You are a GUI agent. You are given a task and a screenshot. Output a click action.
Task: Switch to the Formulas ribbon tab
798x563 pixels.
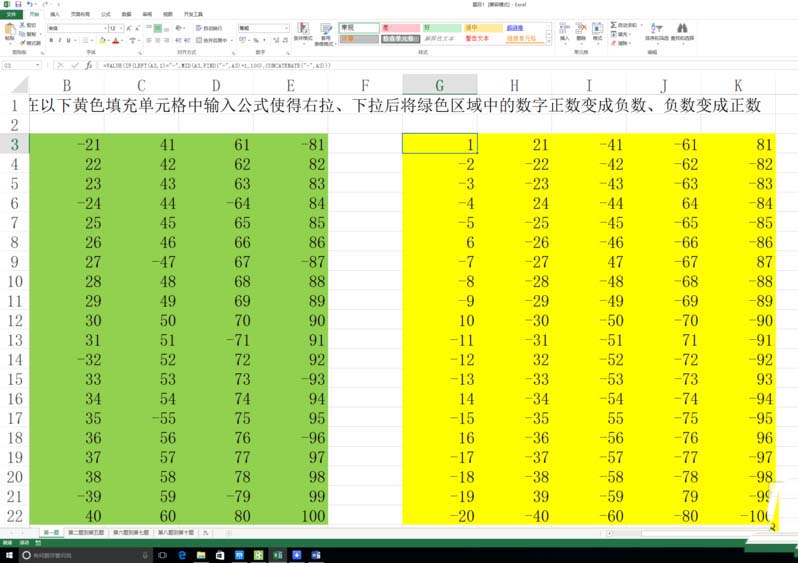[x=106, y=14]
